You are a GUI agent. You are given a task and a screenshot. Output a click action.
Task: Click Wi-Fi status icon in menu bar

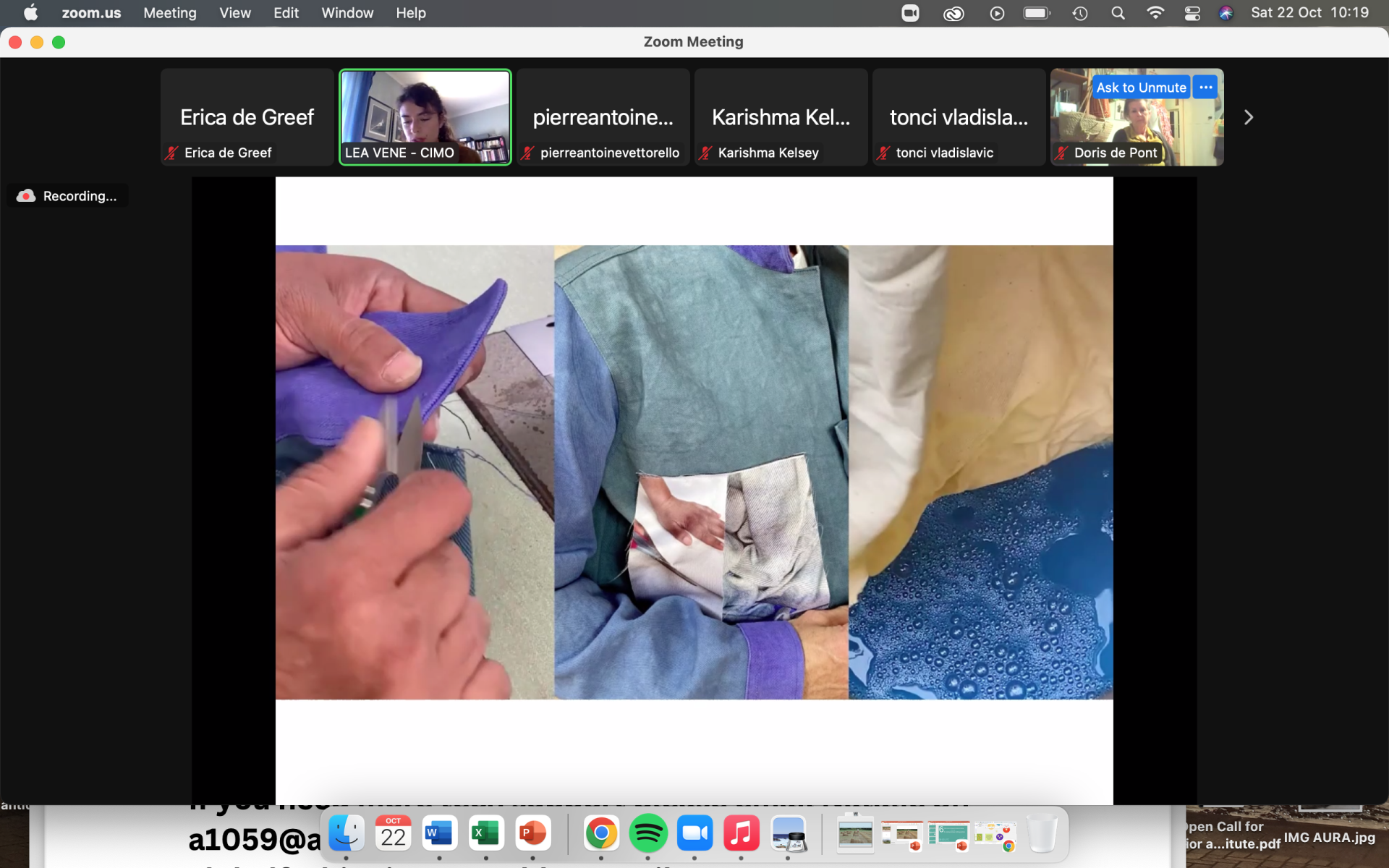(1155, 13)
